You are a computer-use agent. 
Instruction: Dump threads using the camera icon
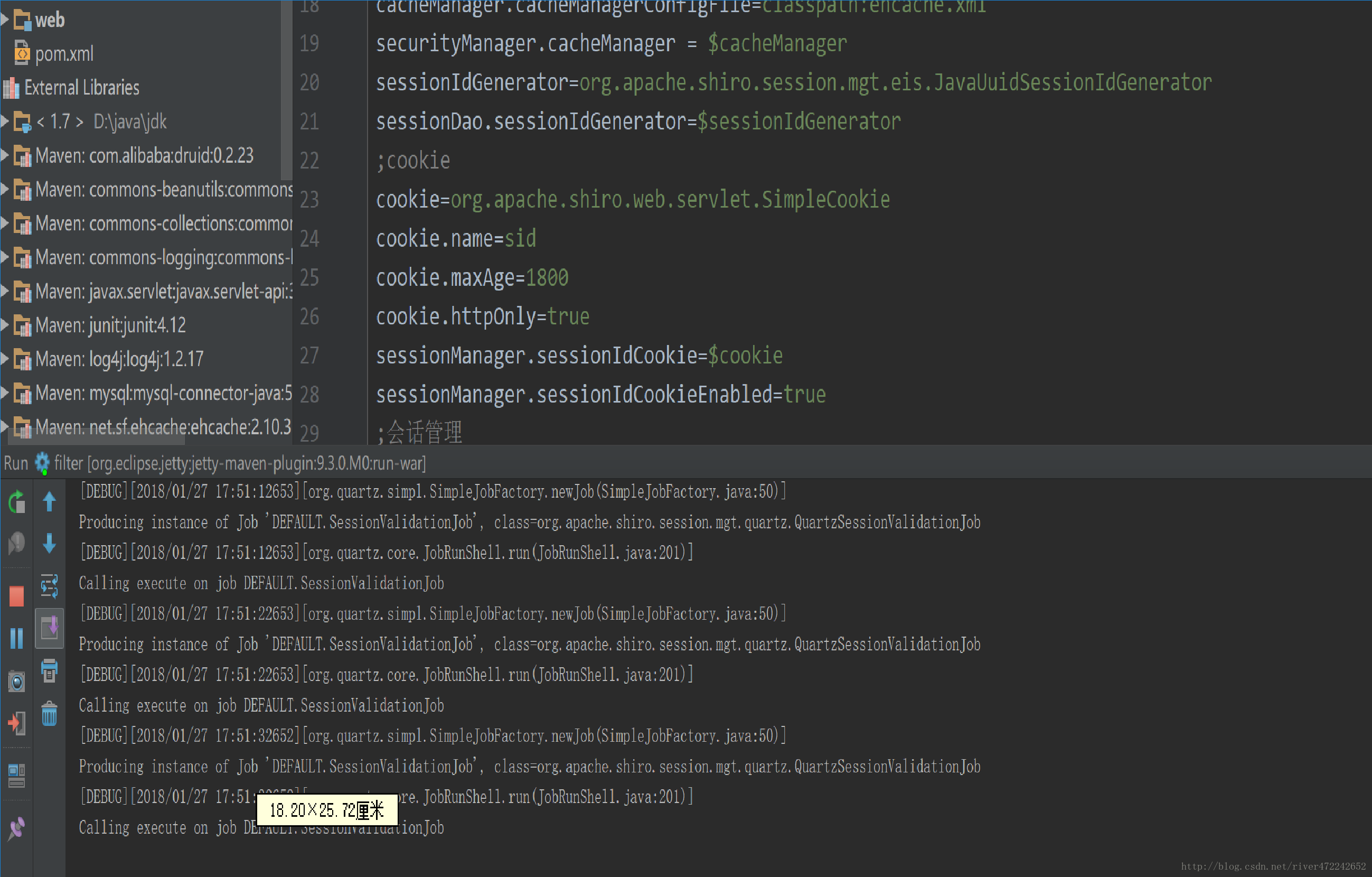[x=17, y=682]
